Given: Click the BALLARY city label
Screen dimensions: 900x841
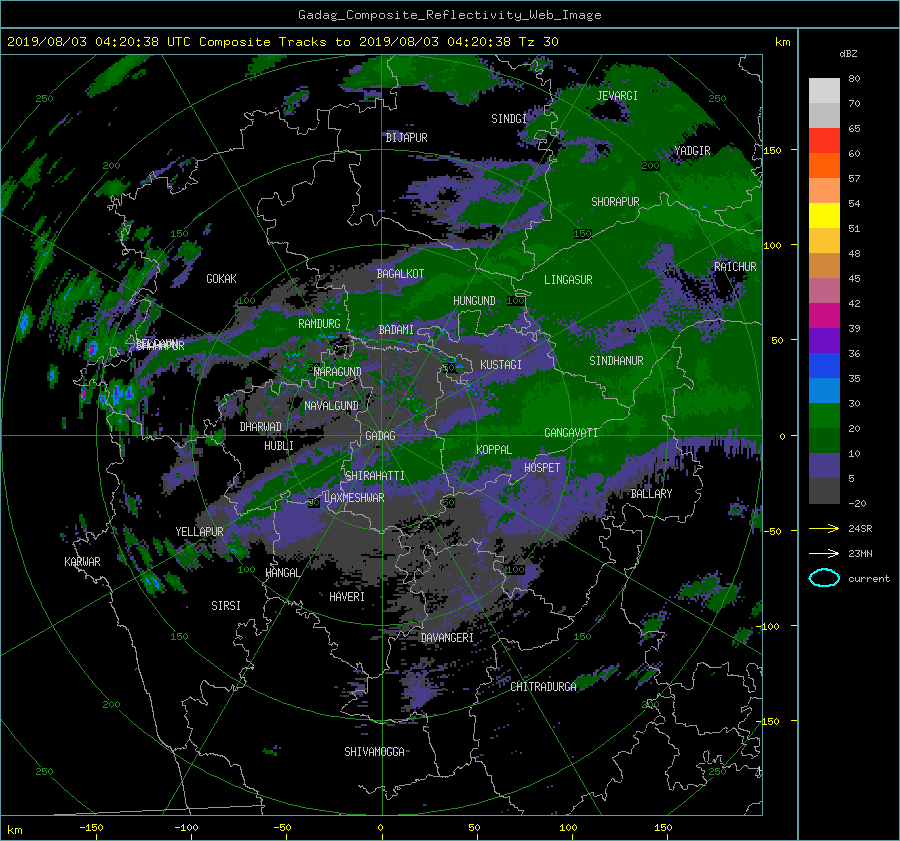Looking at the screenshot, I should 651,494.
